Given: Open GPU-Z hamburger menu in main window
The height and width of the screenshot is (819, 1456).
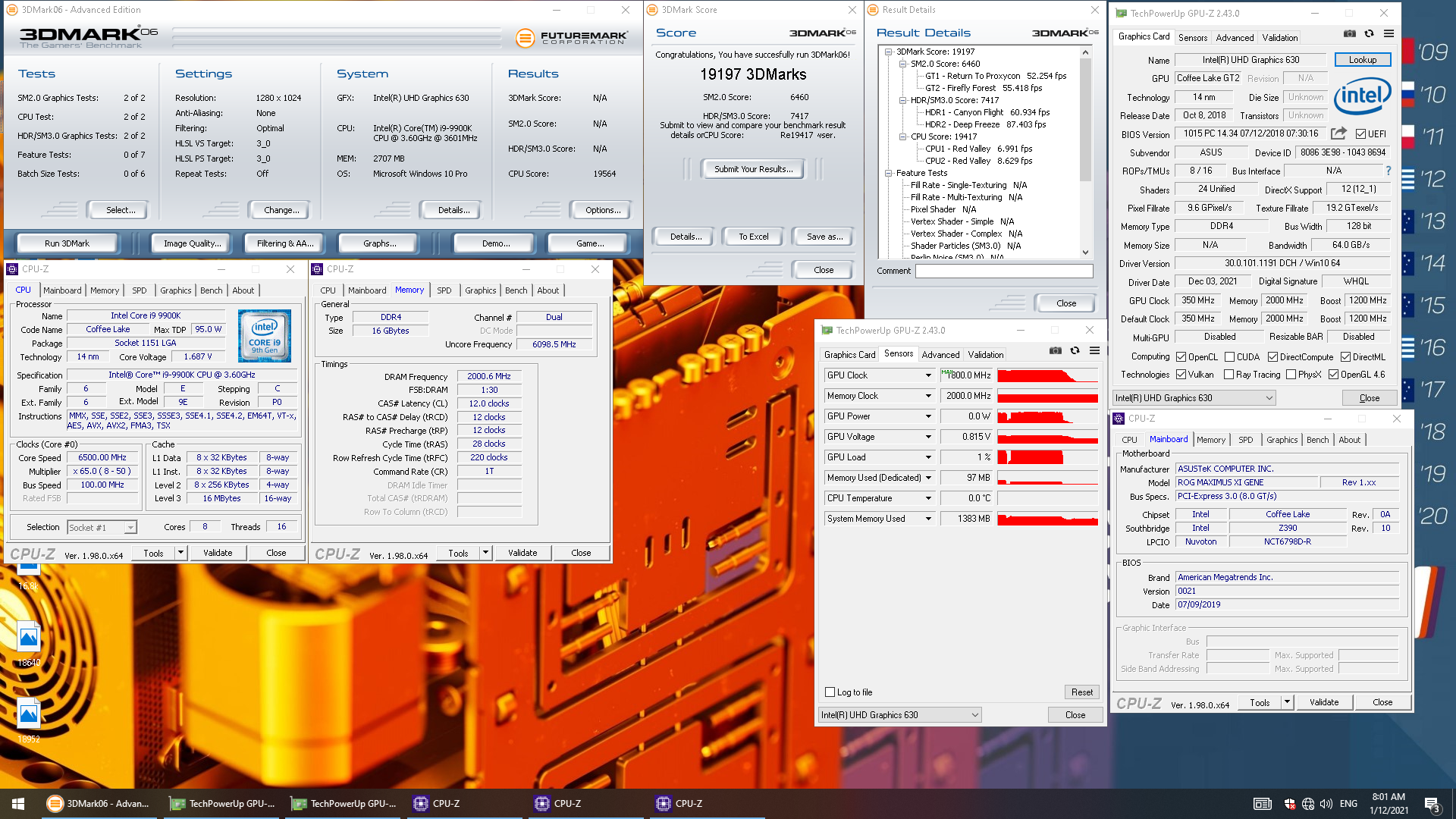Looking at the screenshot, I should [1389, 33].
